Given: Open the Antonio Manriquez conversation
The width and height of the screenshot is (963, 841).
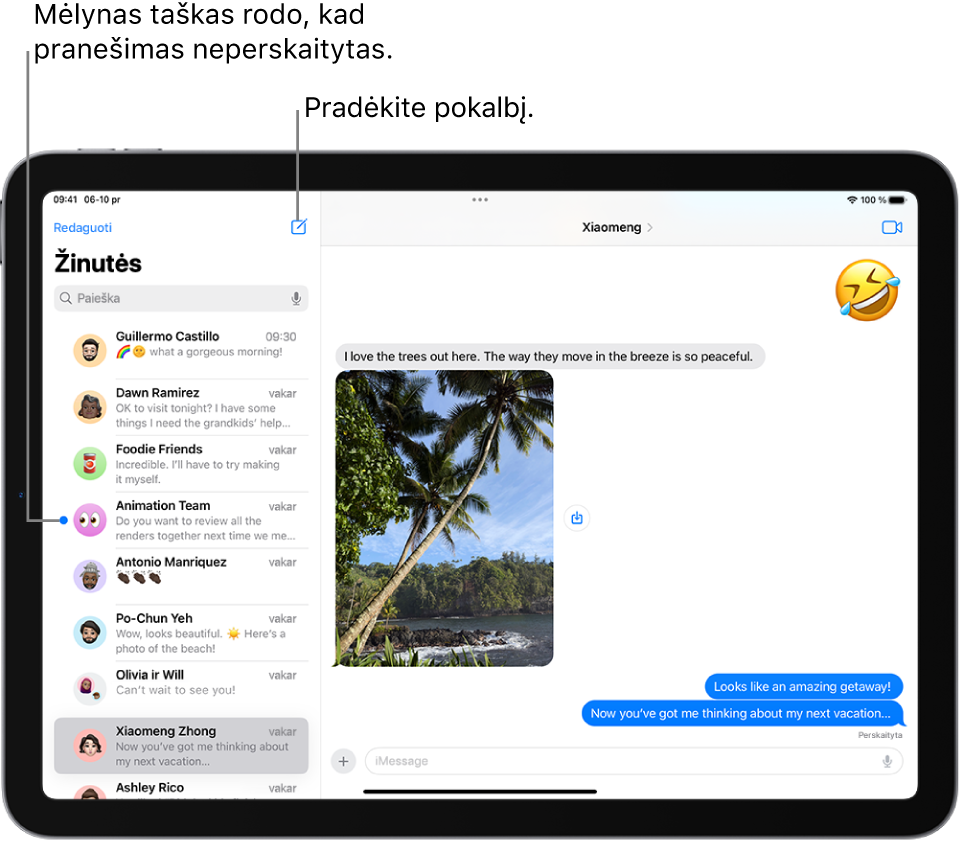Looking at the screenshot, I should point(181,576).
